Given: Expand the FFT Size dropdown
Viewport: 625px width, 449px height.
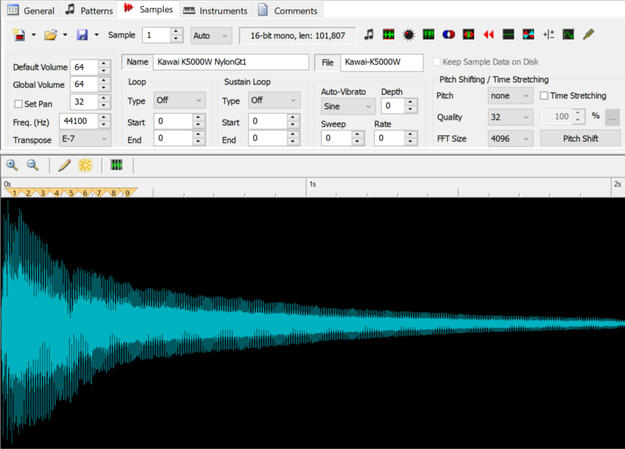Looking at the screenshot, I should click(510, 138).
